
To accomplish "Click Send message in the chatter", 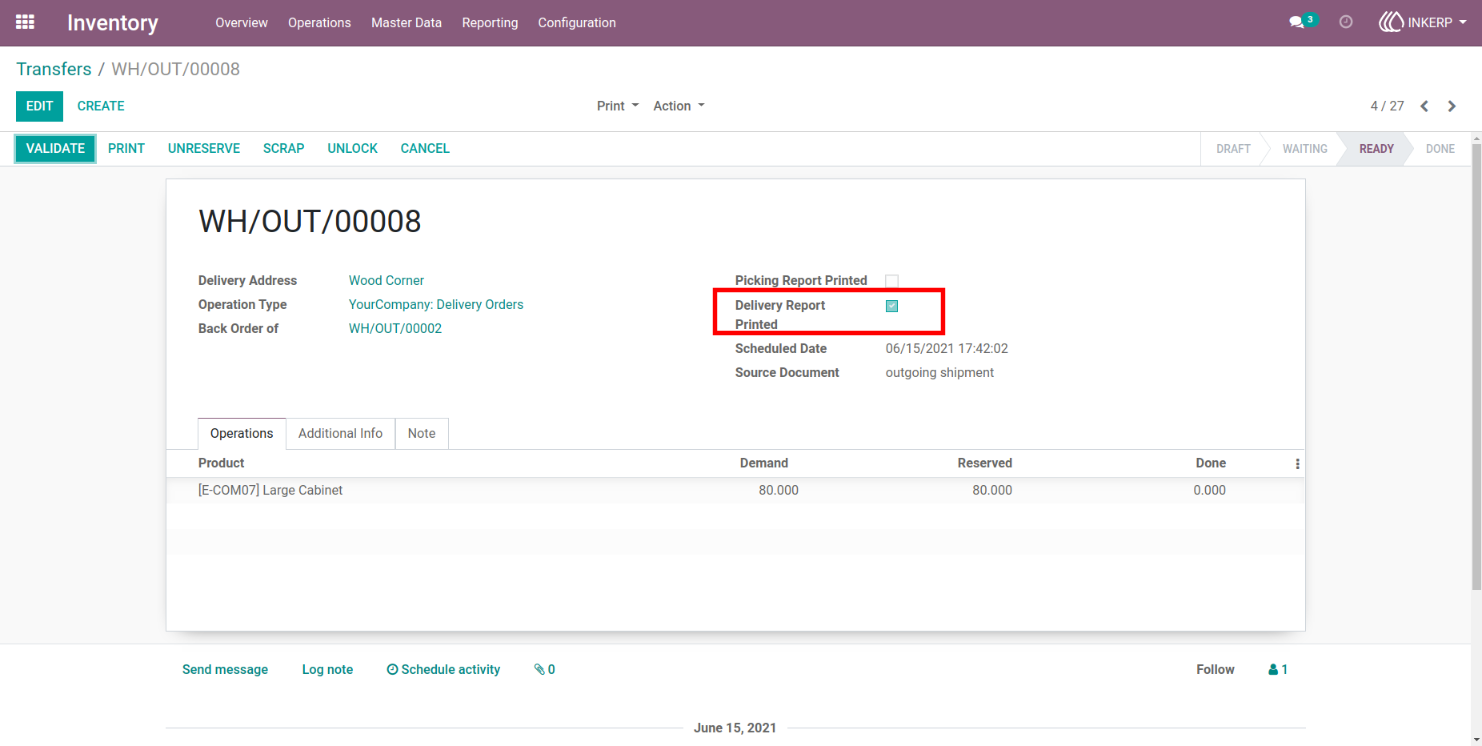I will pos(225,670).
